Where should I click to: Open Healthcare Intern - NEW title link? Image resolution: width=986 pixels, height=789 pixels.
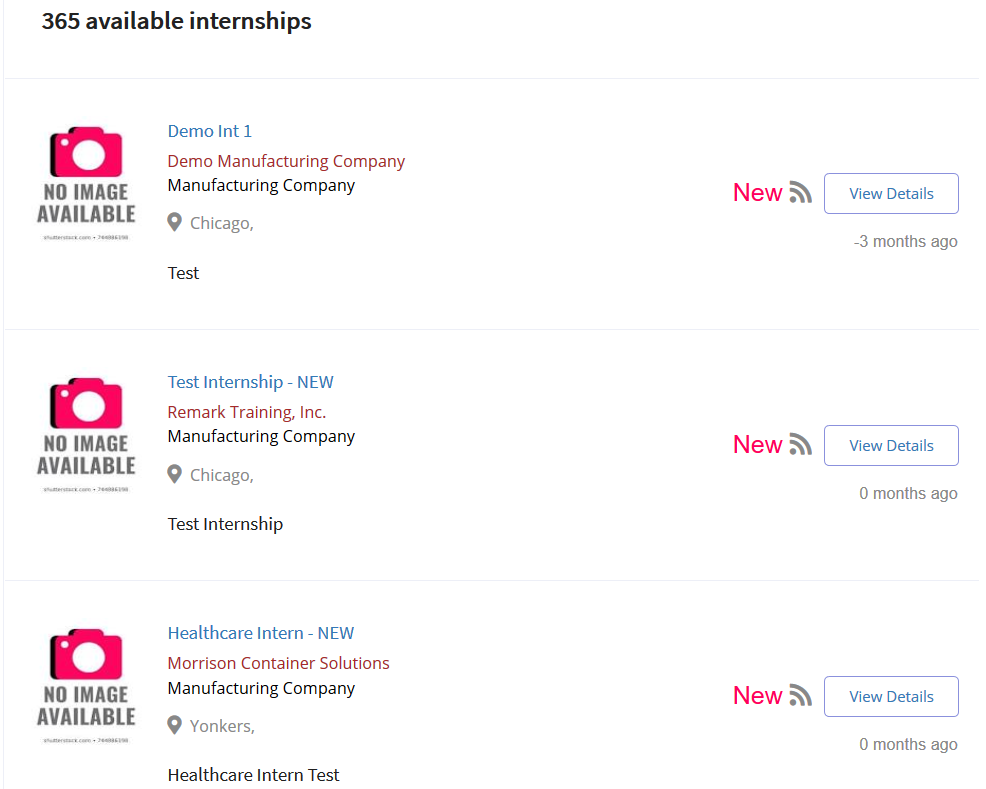pyautogui.click(x=260, y=632)
